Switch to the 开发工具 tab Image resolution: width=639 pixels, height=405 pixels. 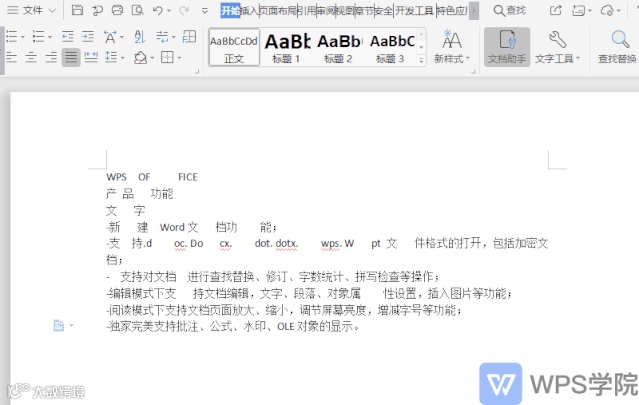[x=414, y=10]
